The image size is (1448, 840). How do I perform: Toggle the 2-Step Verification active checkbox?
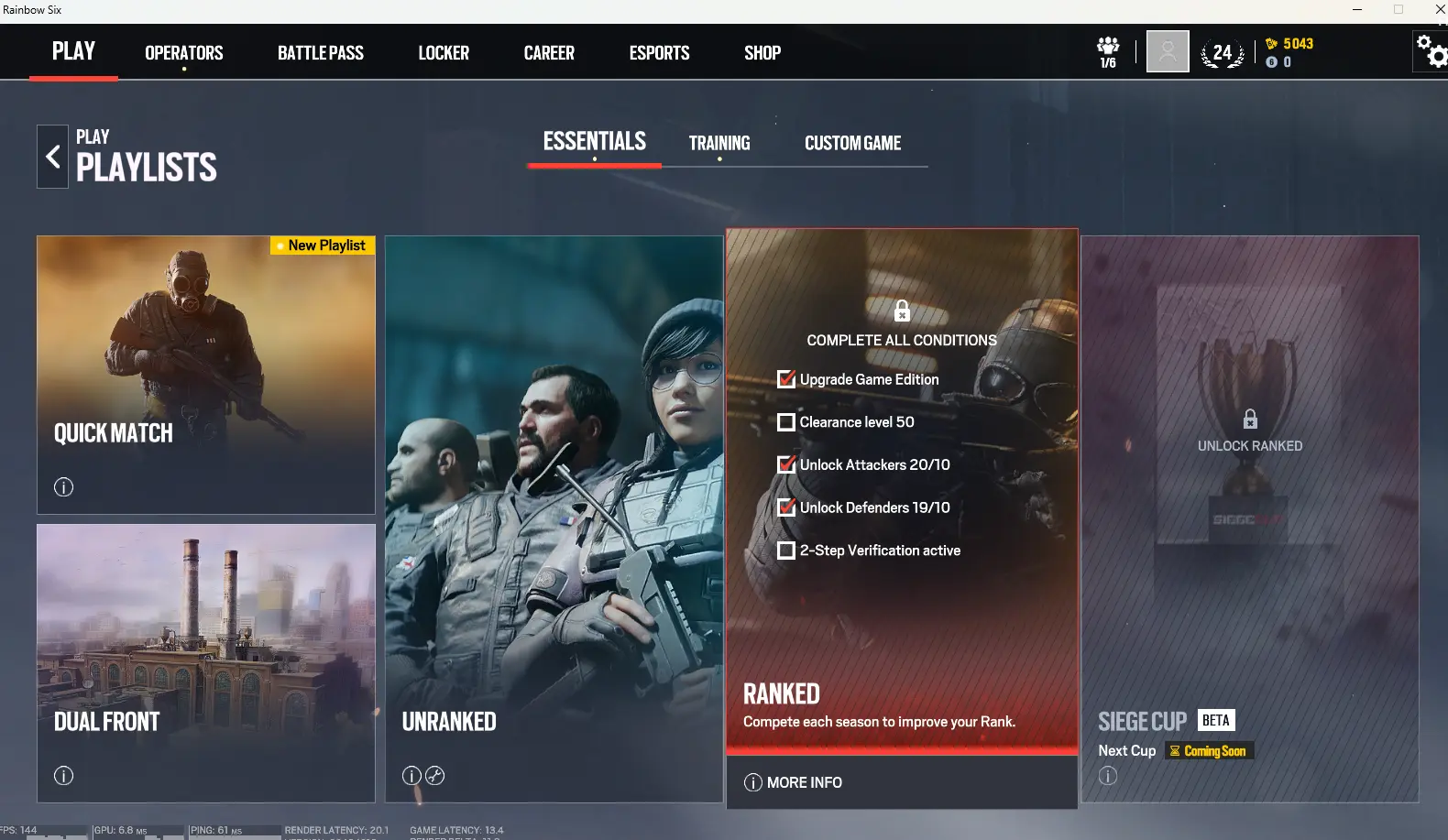click(x=786, y=551)
